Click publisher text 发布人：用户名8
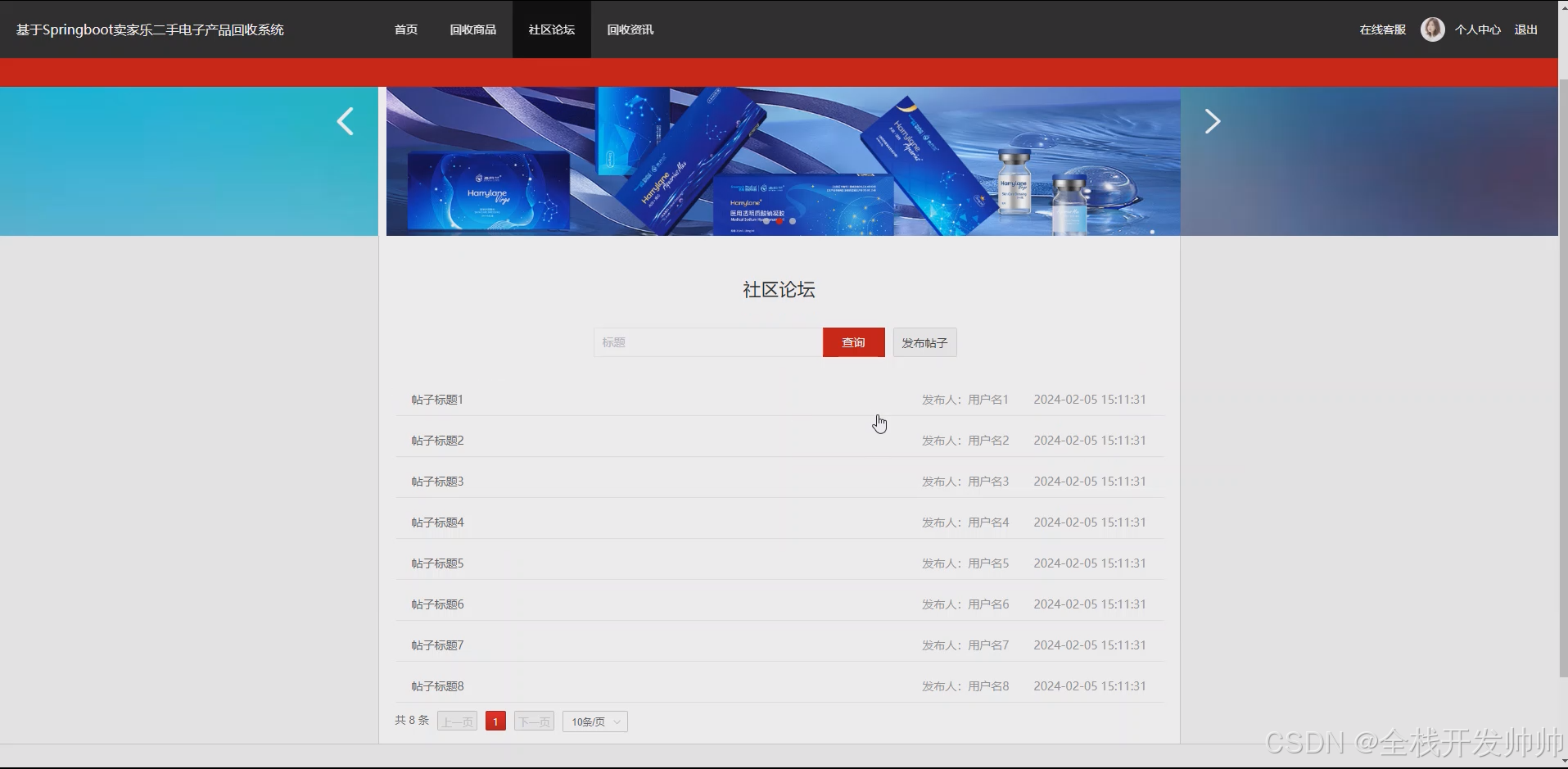The height and width of the screenshot is (769, 1568). click(x=965, y=686)
